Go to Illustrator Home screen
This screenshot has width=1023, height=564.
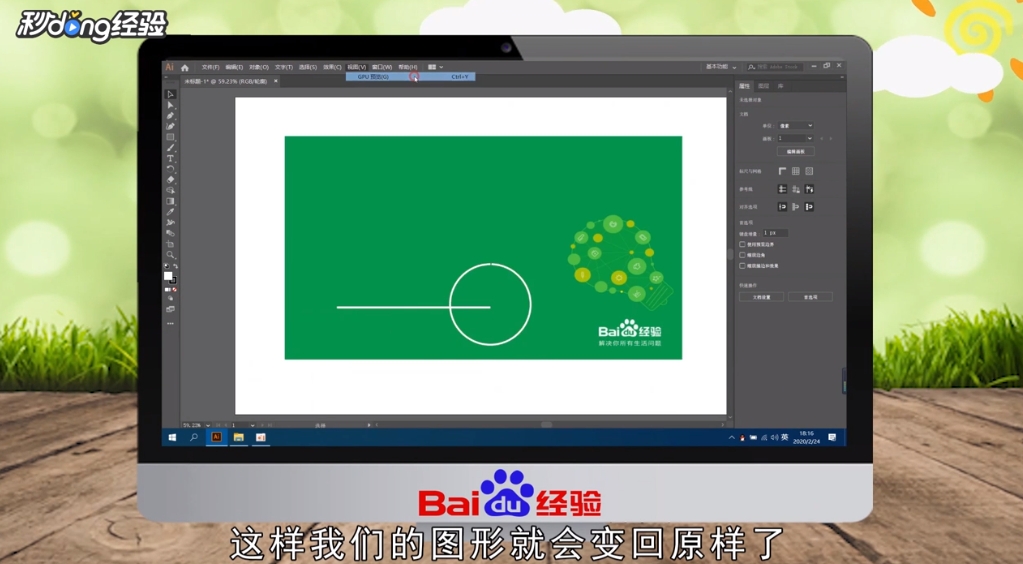185,67
